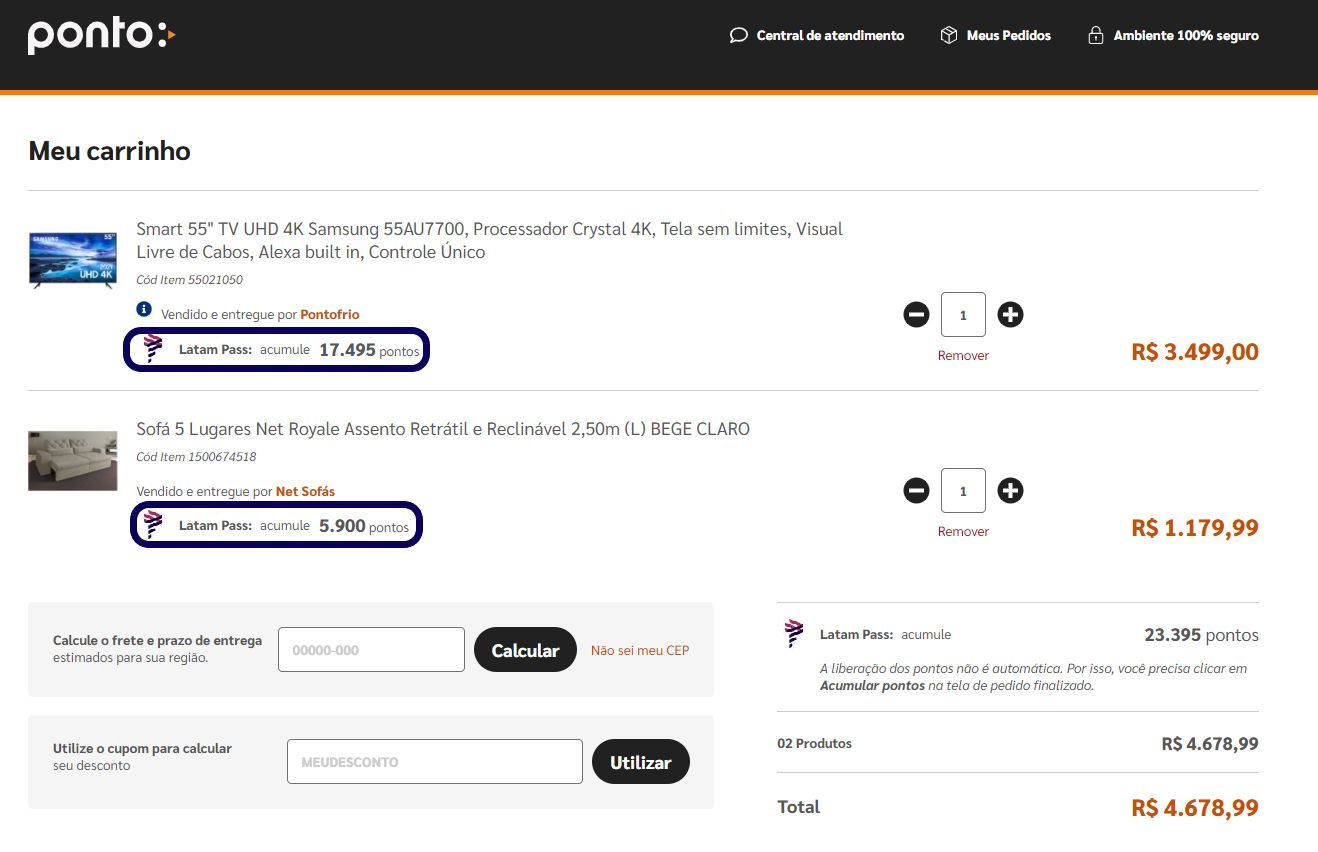Click the 23.395 pontos summary value
Viewport: 1318px width, 852px height.
(x=1201, y=635)
